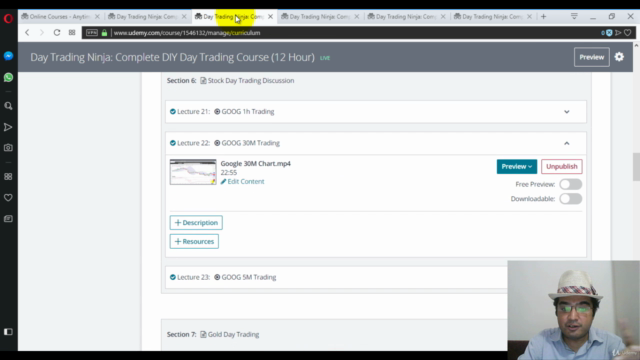Toggle the Downloadable switch

[571, 199]
